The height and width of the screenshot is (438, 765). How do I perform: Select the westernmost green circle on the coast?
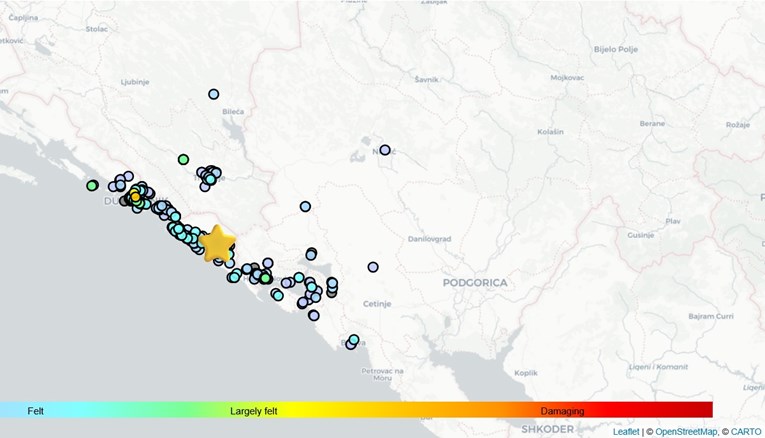tap(92, 185)
